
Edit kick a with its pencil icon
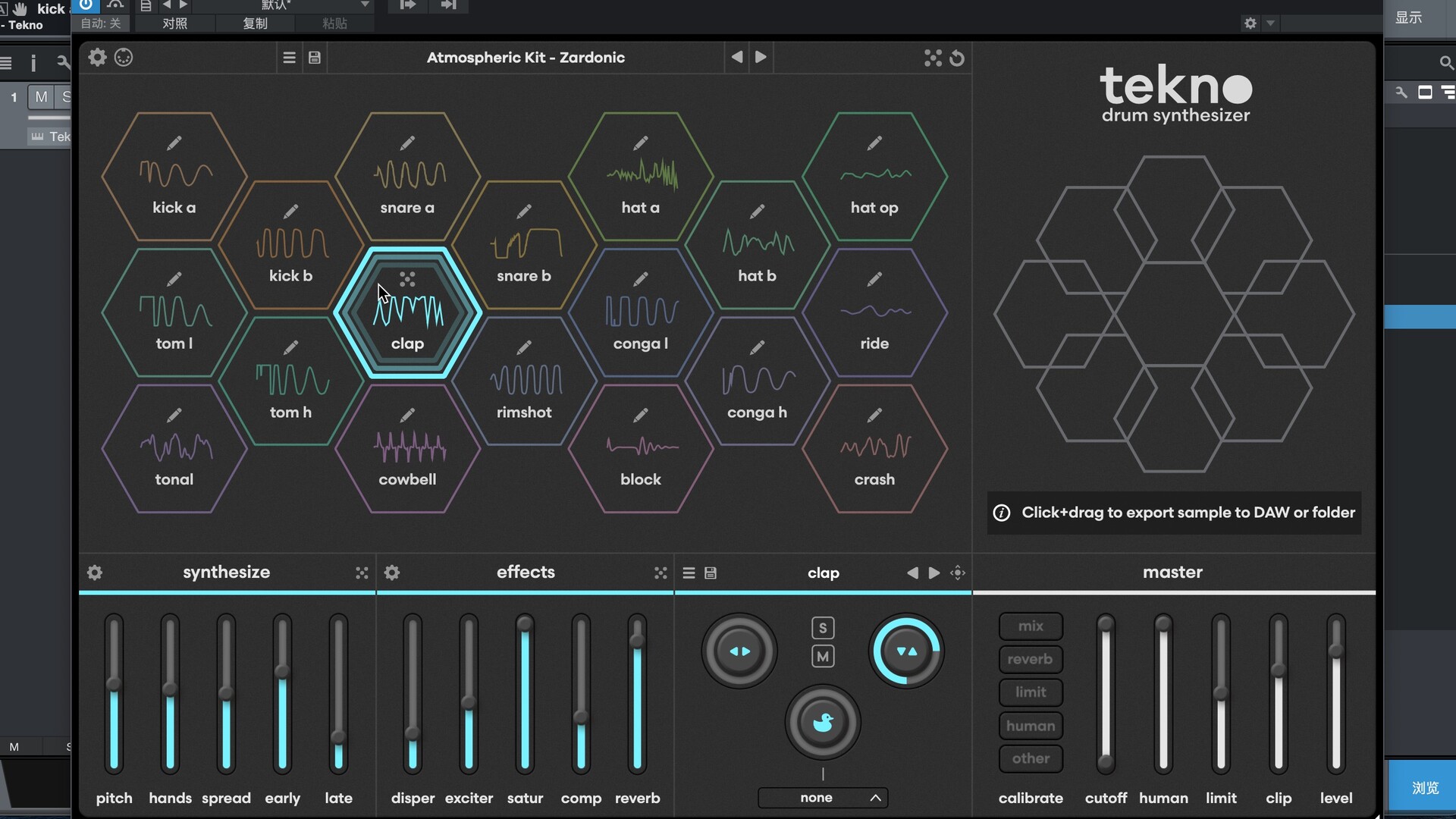tap(174, 143)
